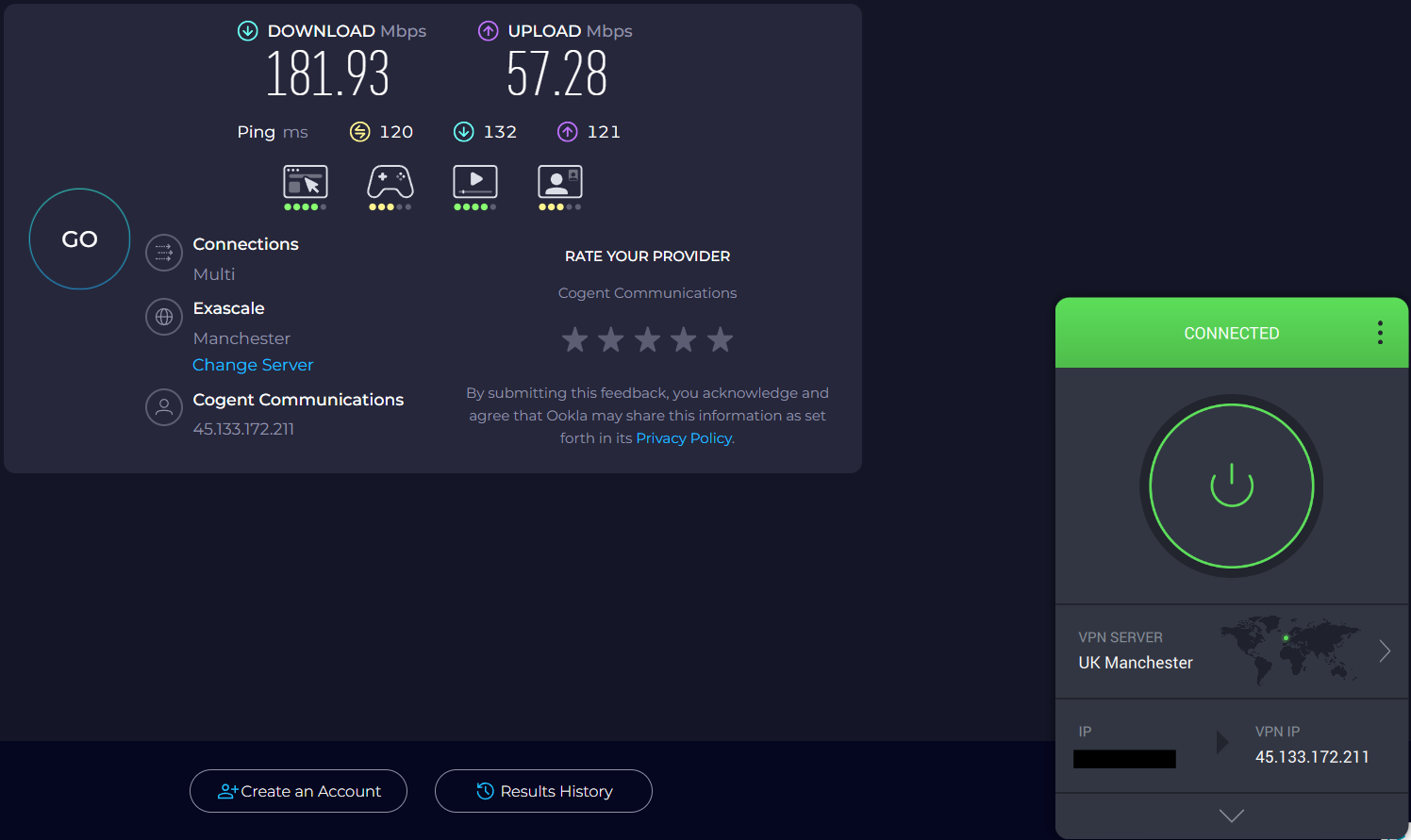Click the download latency arrow icon

463,132
